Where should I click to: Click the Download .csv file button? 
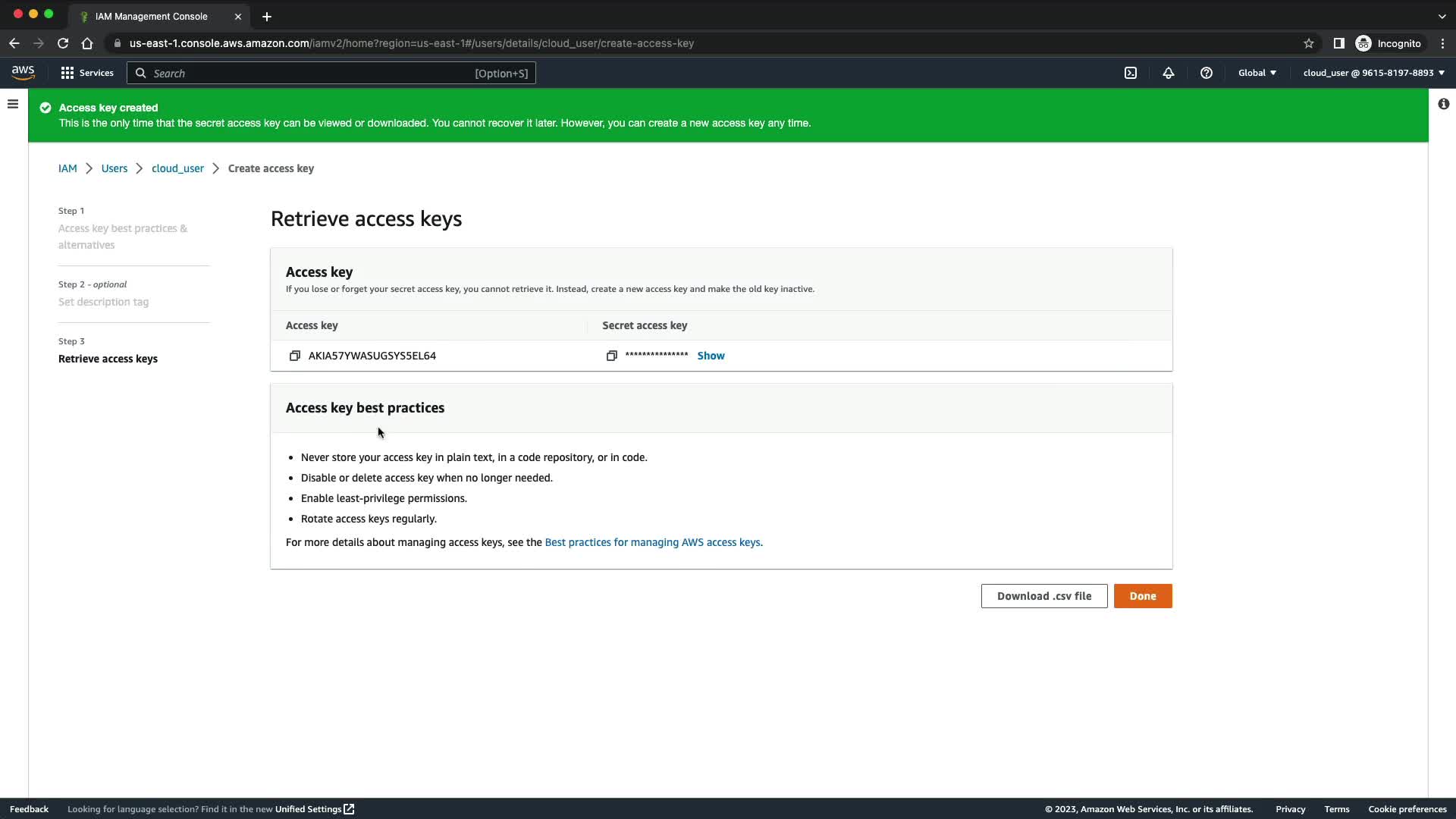1043,596
